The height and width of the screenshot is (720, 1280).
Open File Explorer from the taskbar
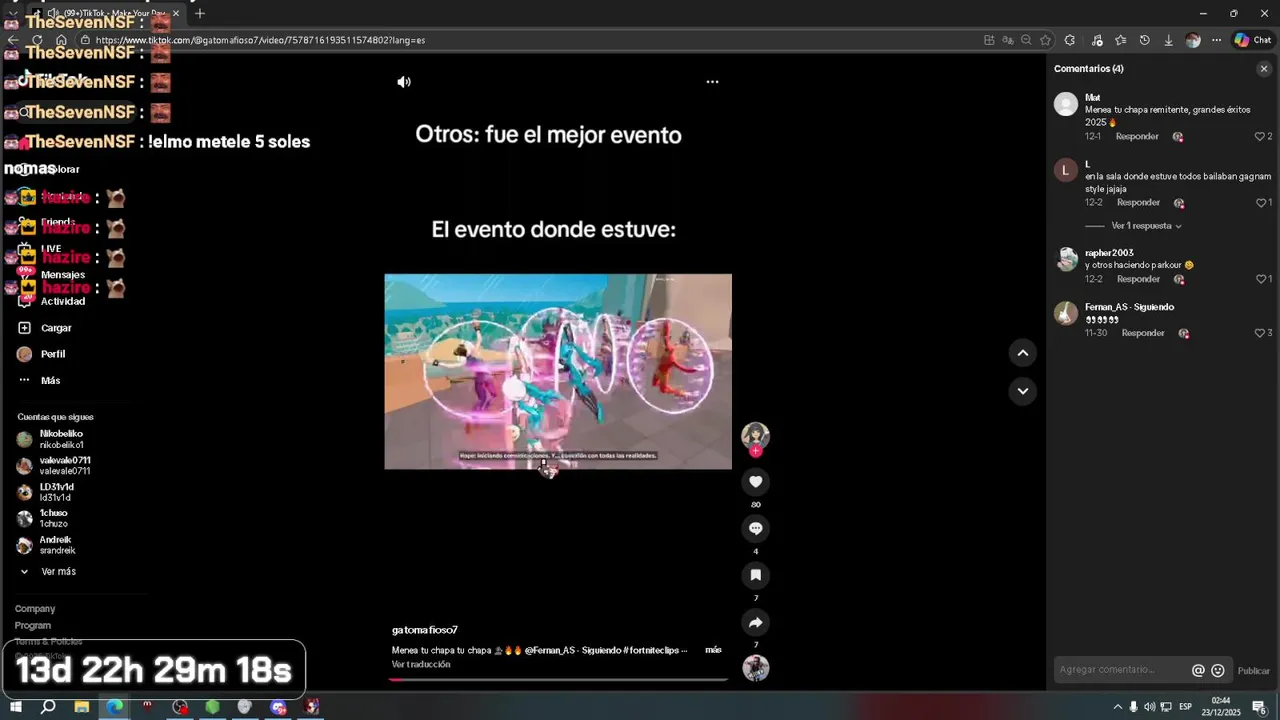point(81,707)
